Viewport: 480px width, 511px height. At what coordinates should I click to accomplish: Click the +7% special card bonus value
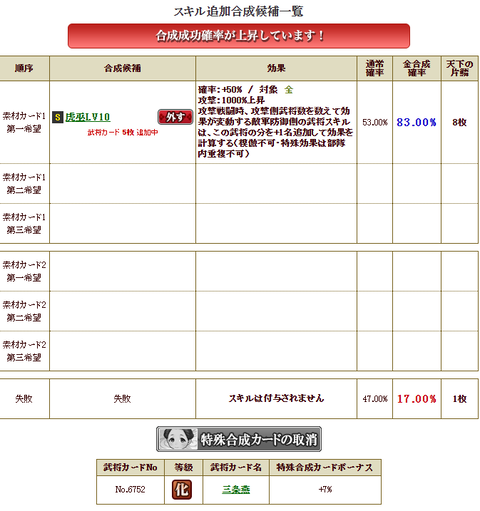point(325,489)
